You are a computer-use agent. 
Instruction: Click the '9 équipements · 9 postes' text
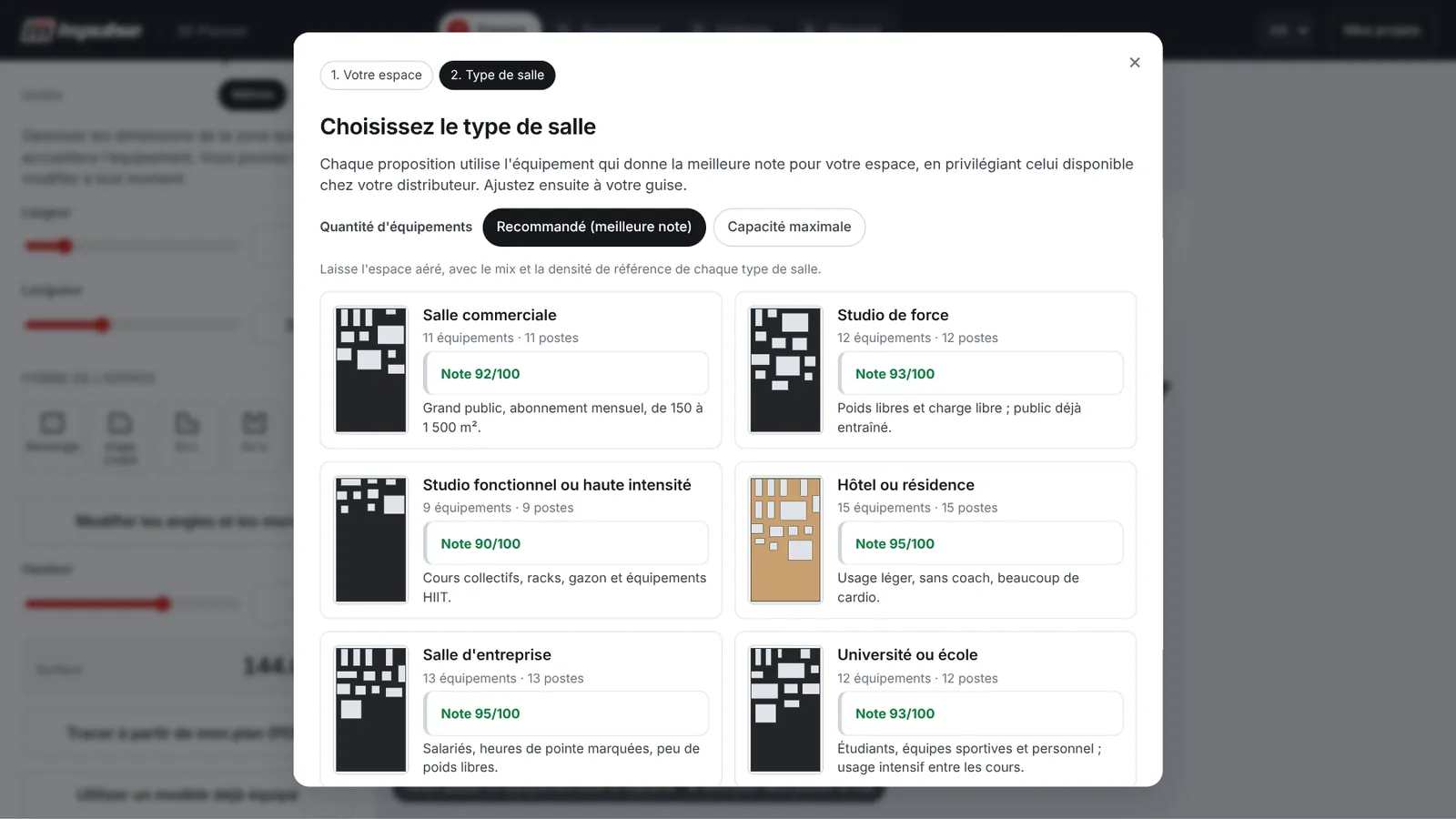[498, 508]
